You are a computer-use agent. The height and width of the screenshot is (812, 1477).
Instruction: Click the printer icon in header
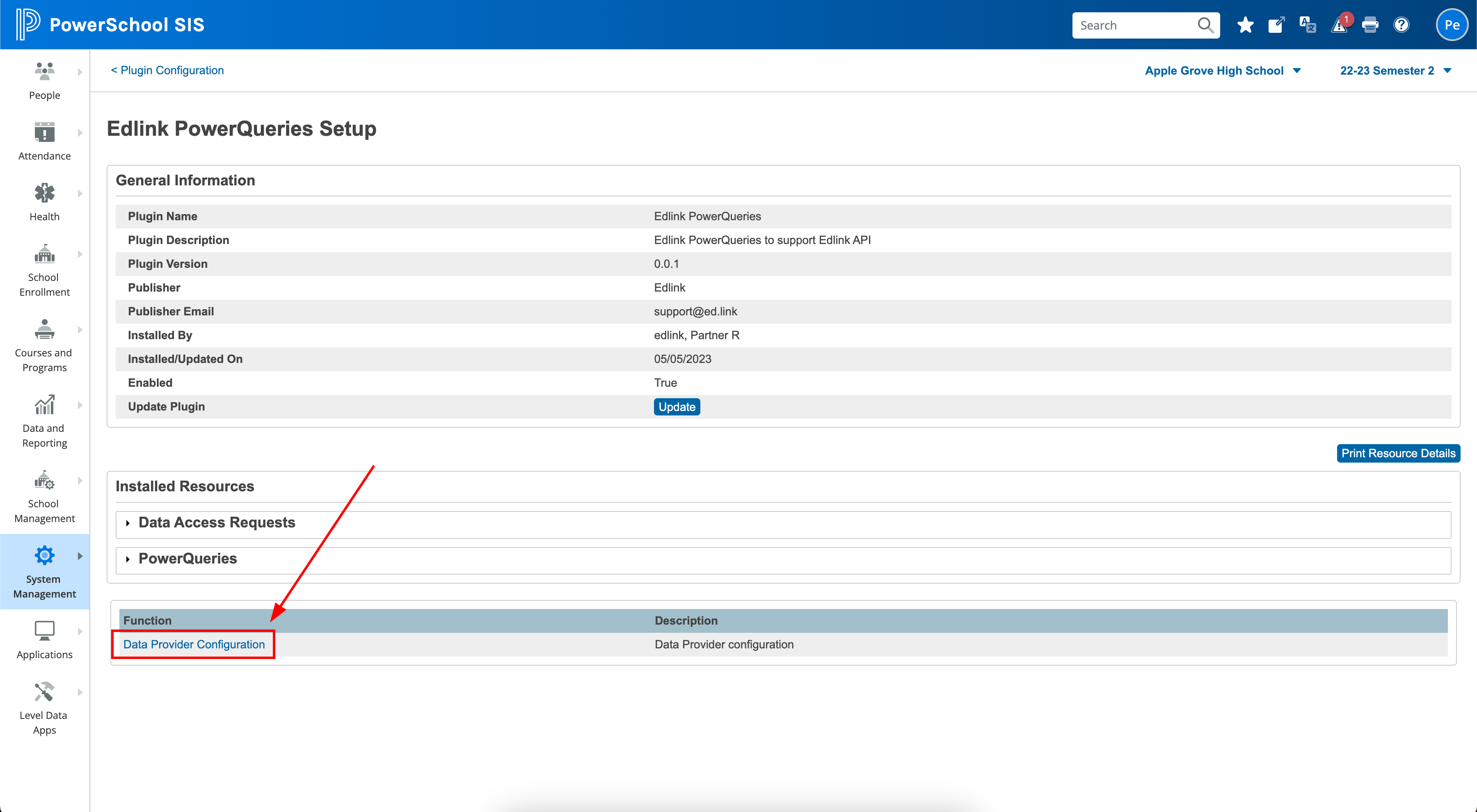1370,25
